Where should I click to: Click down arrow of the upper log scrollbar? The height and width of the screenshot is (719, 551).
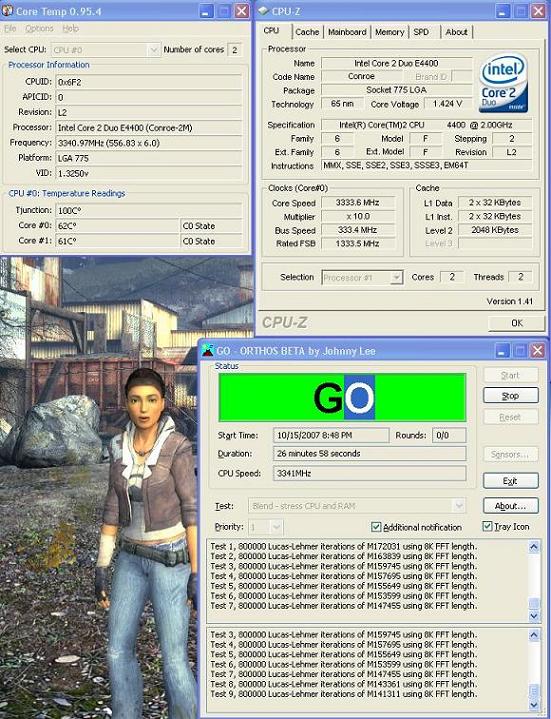(534, 616)
